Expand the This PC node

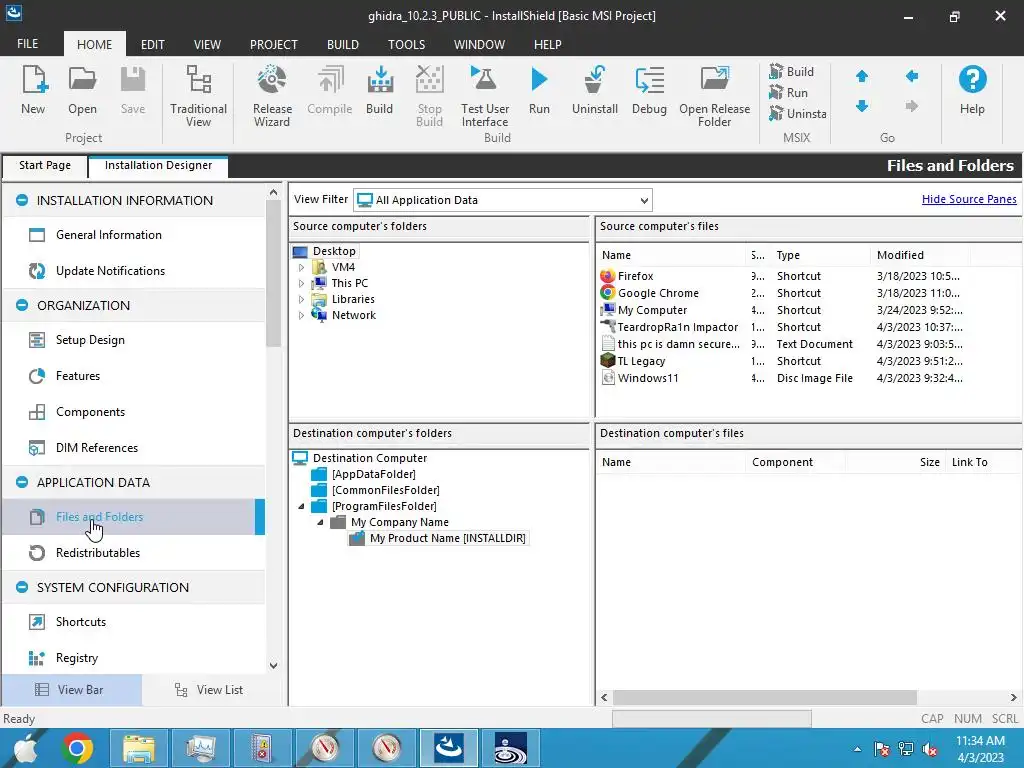[x=301, y=283]
